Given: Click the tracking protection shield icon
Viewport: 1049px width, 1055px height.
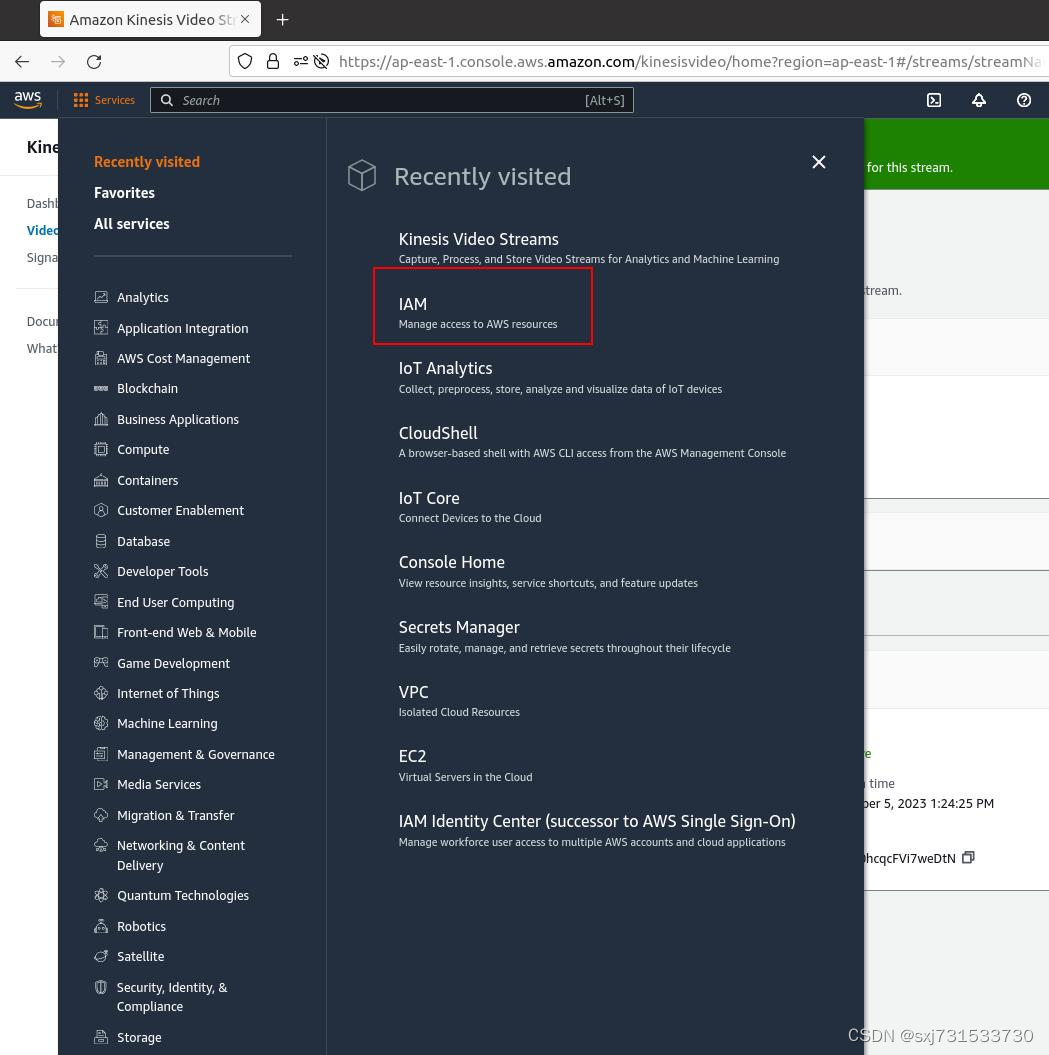Looking at the screenshot, I should pos(246,62).
